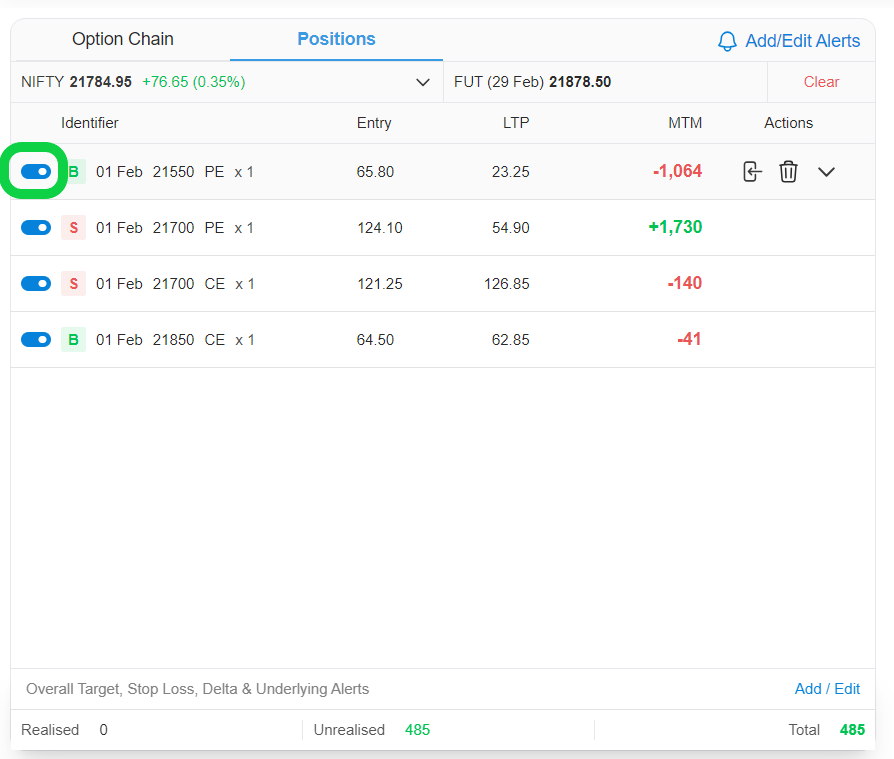Switch to the Option Chain tab
The image size is (894, 759).
coord(123,39)
